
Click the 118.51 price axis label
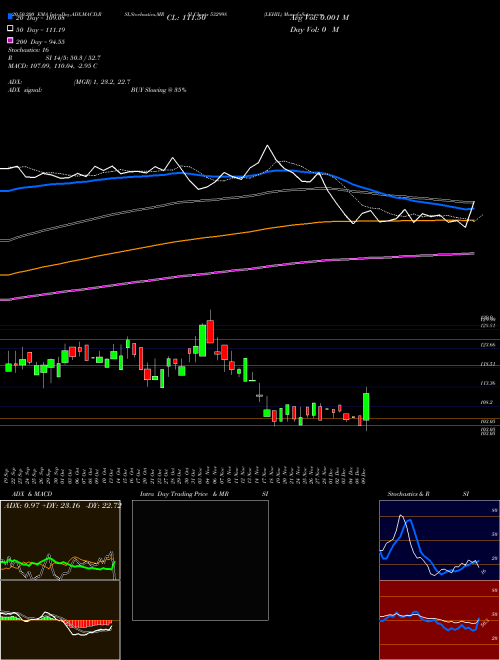[488, 364]
